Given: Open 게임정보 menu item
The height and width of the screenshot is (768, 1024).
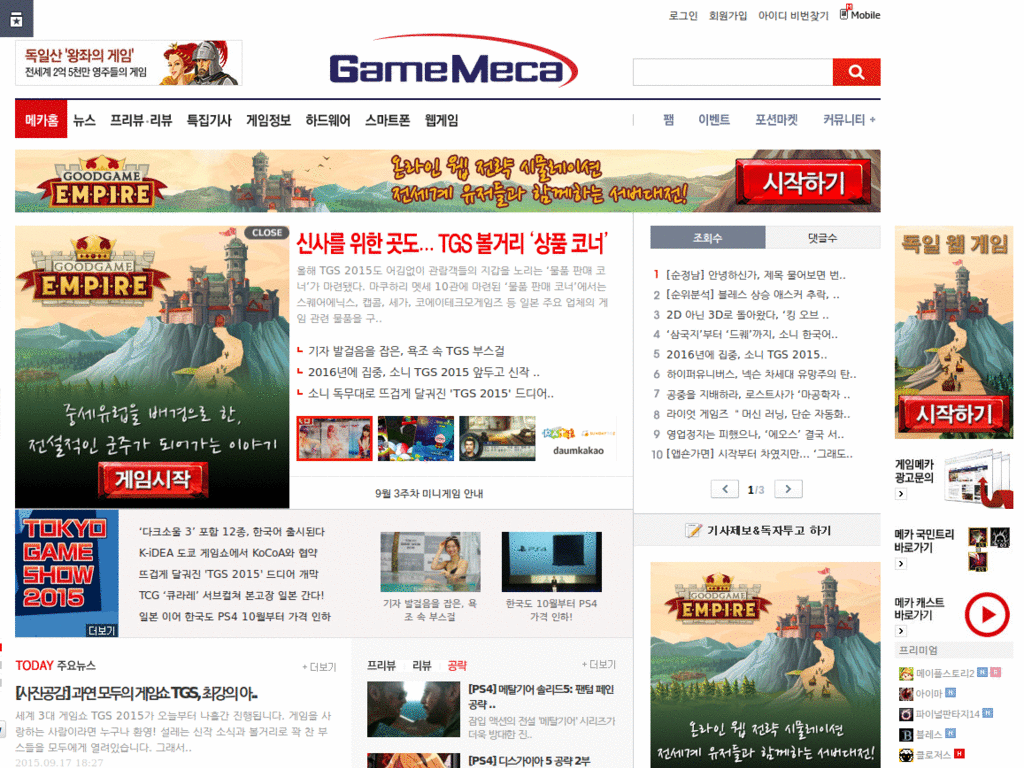Looking at the screenshot, I should click(268, 120).
